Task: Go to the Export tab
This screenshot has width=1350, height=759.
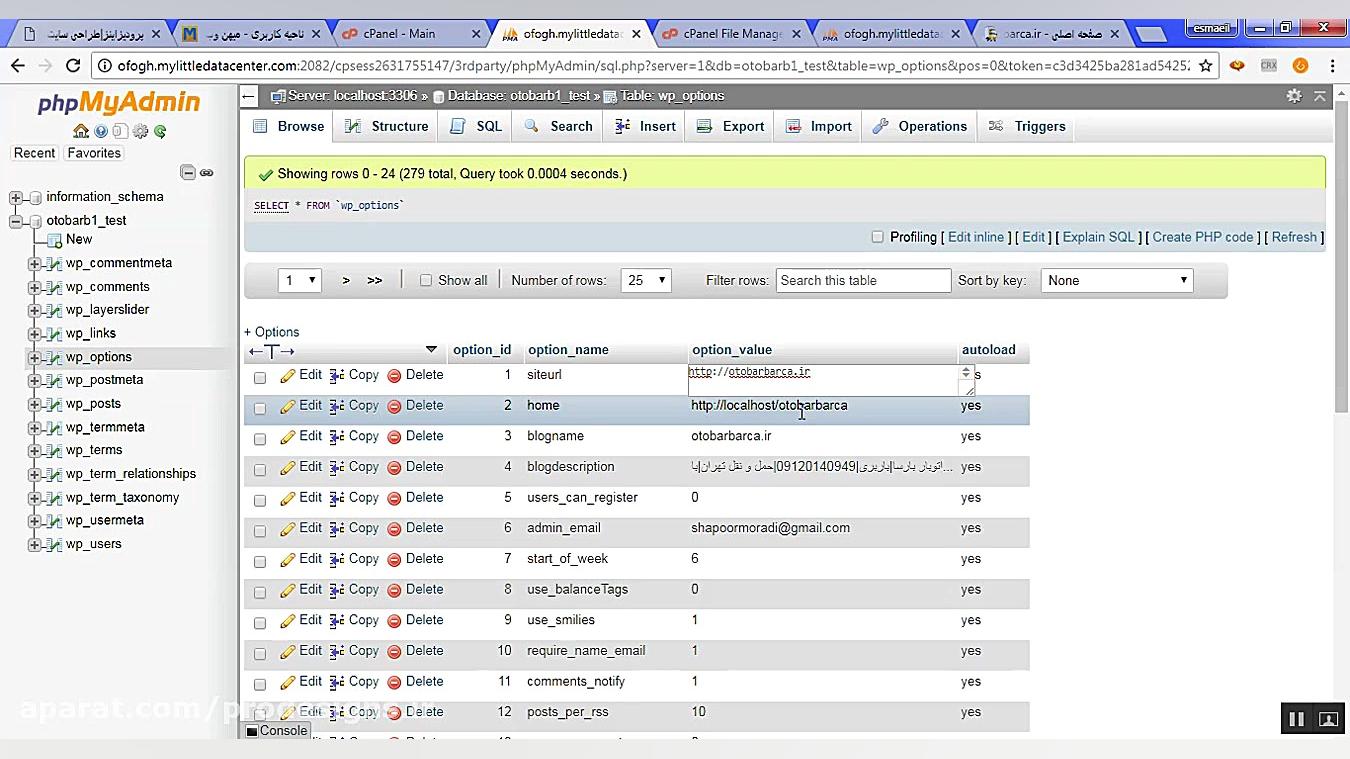Action: click(x=731, y=127)
